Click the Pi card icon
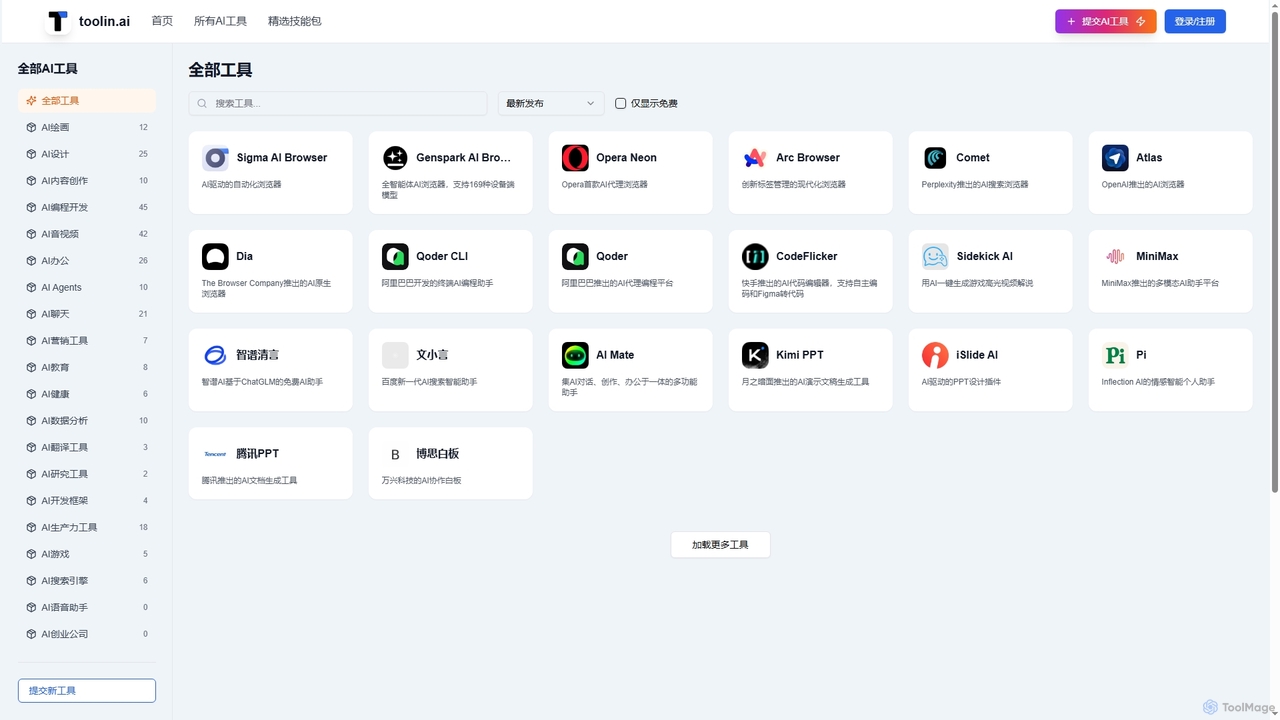The width and height of the screenshot is (1280, 720). [x=1115, y=355]
